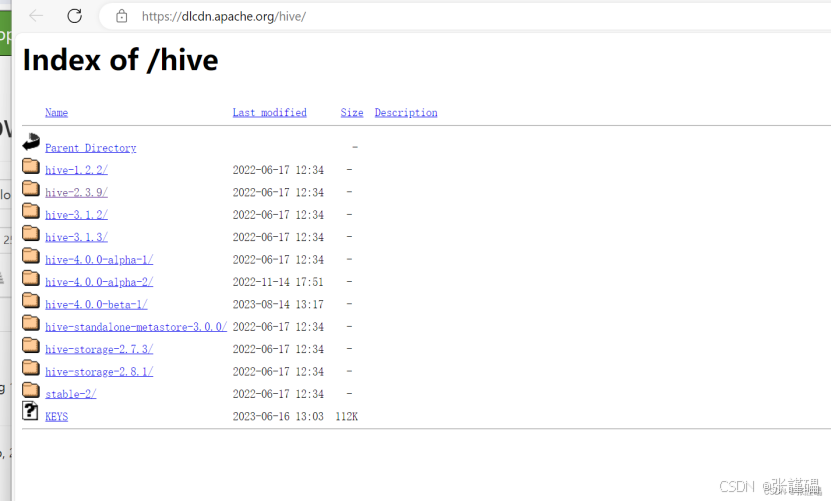Image resolution: width=831 pixels, height=502 pixels.
Task: Sort listing by Size column header
Action: 352,112
